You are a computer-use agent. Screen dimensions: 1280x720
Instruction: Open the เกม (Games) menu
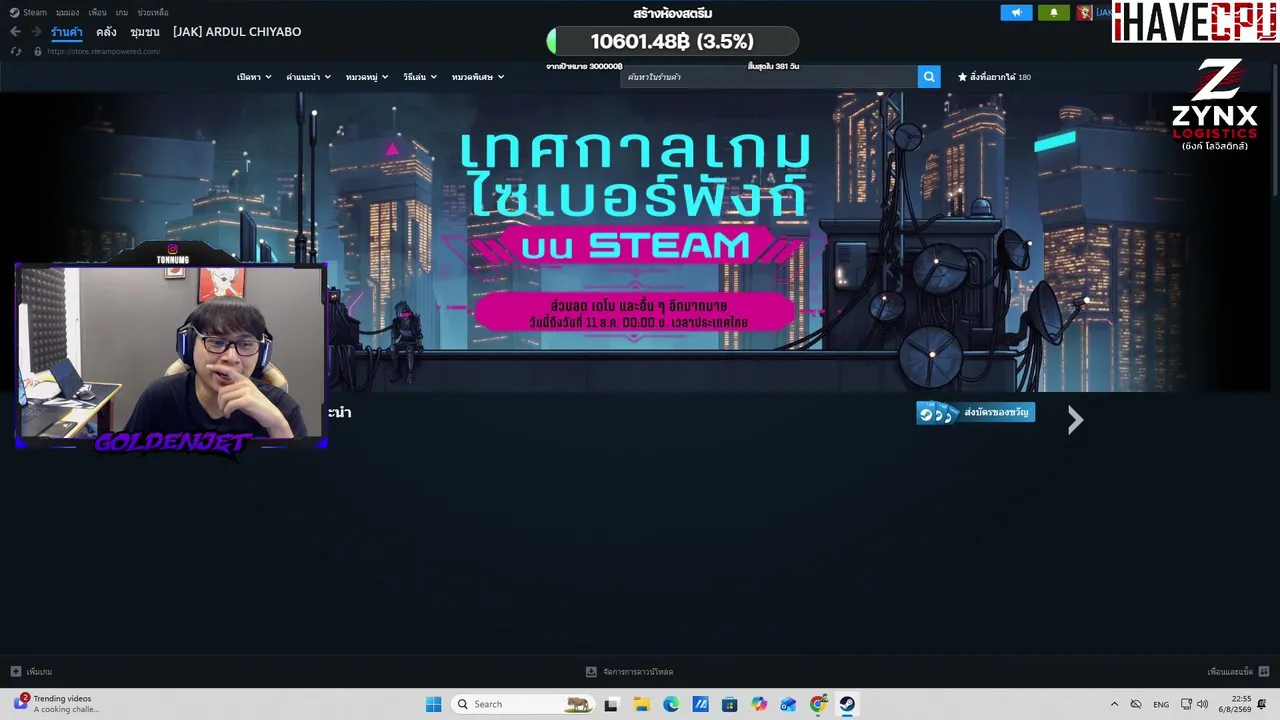click(x=122, y=13)
